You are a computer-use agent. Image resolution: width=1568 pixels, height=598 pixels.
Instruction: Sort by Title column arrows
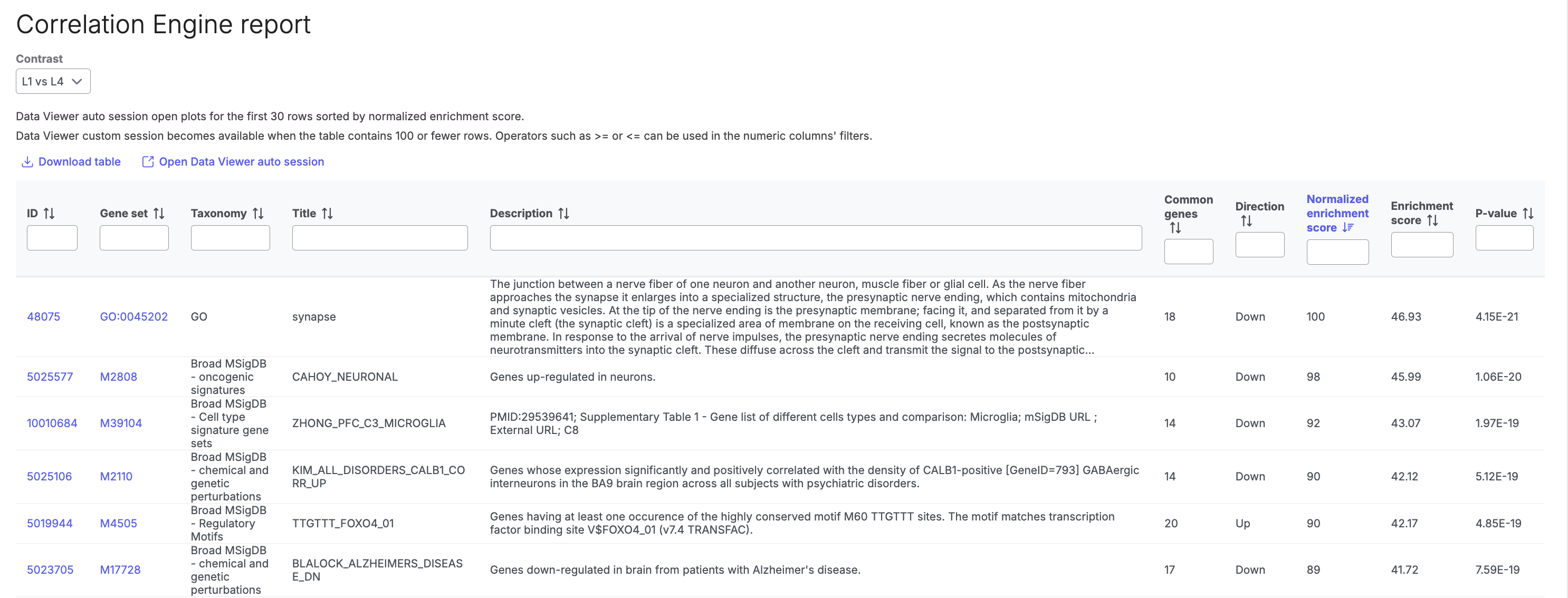point(328,214)
